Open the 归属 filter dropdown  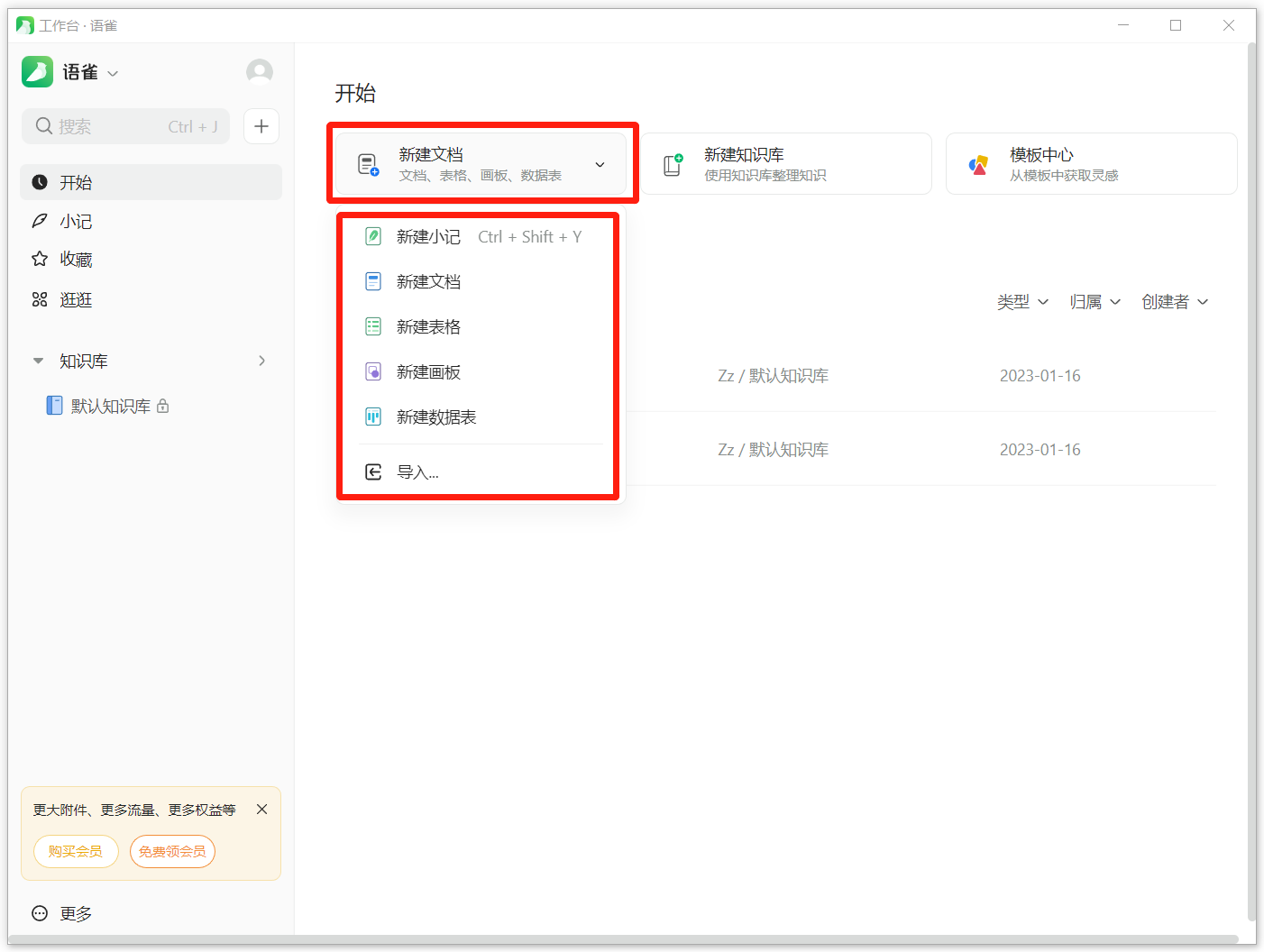(1095, 302)
